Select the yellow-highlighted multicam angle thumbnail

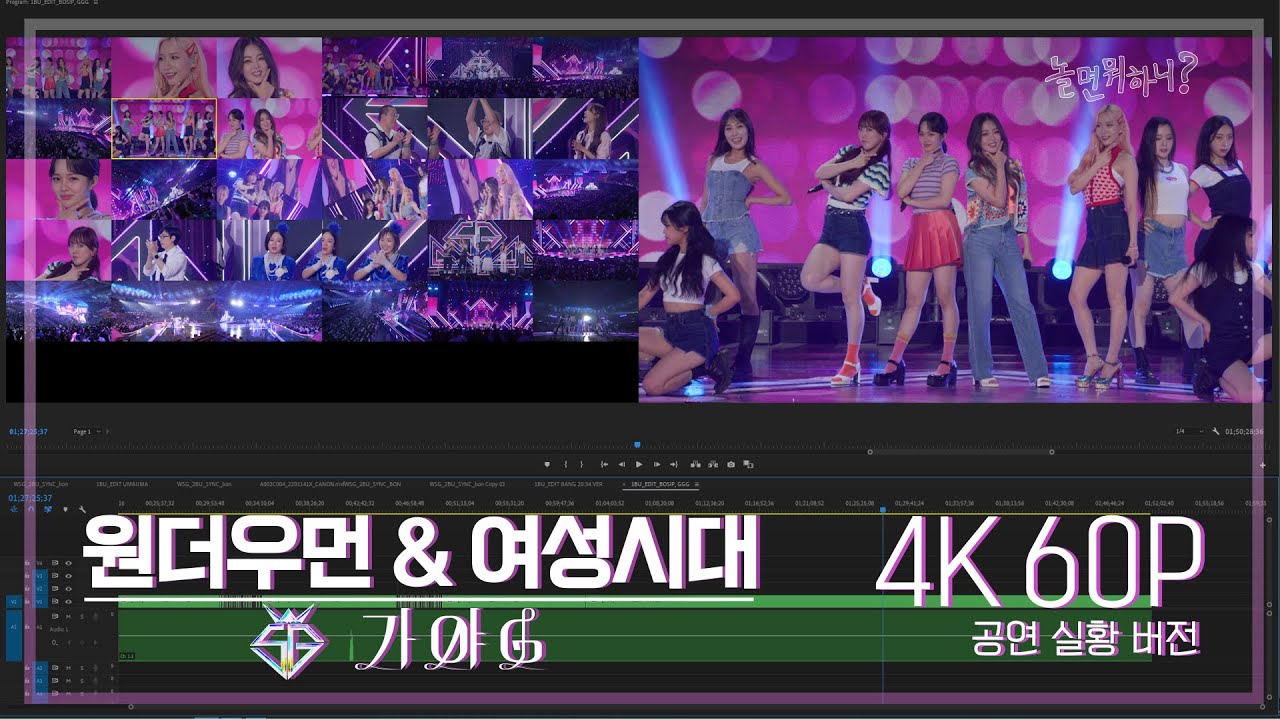coord(164,128)
